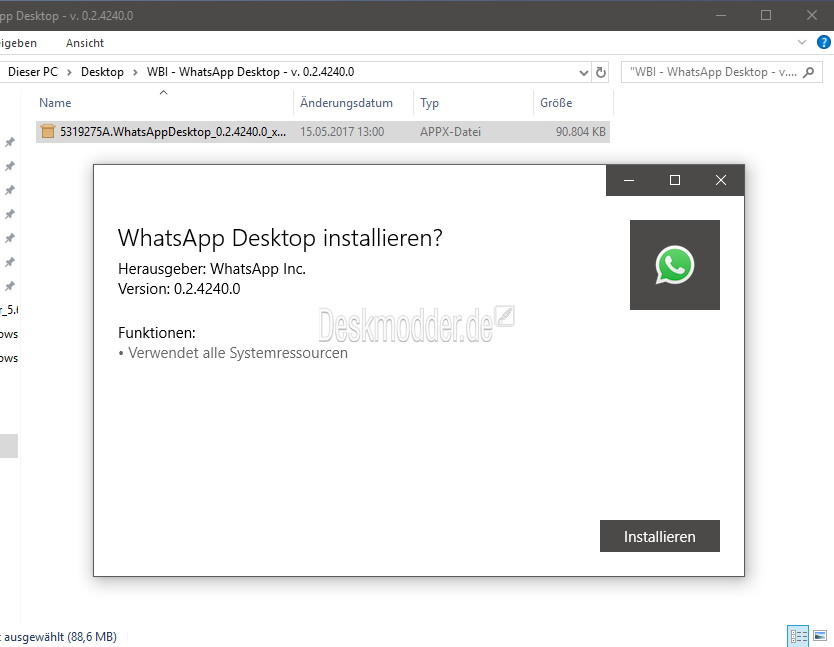
Task: Click the "ausgewählt (88,6 MB)" status text
Action: pyautogui.click(x=60, y=636)
